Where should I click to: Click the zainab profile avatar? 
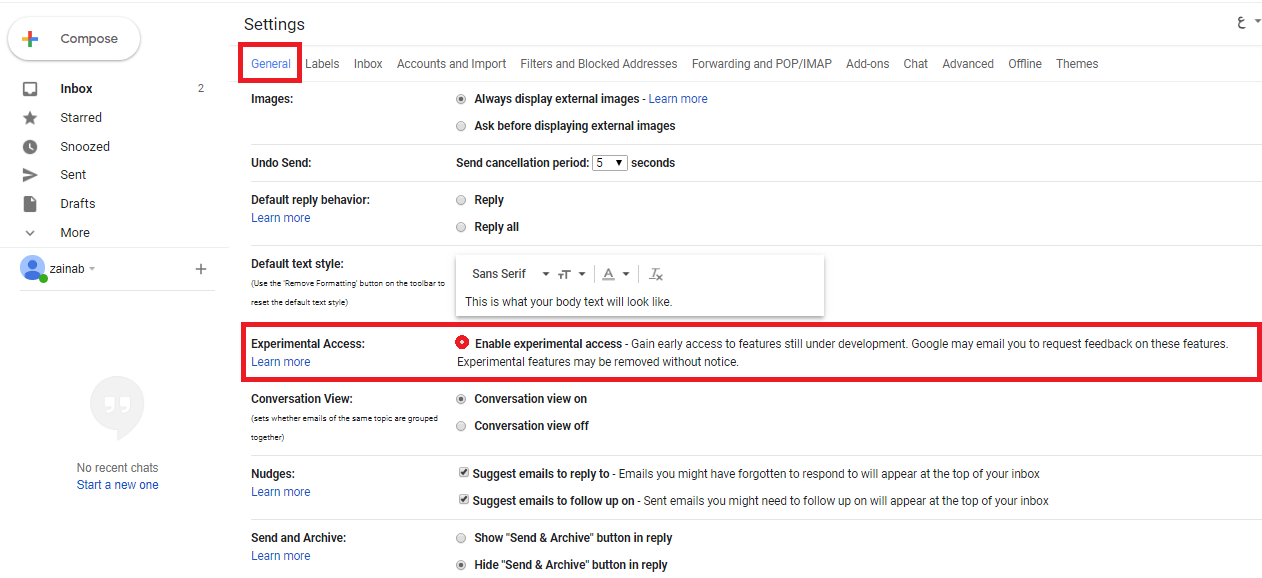pyautogui.click(x=33, y=268)
